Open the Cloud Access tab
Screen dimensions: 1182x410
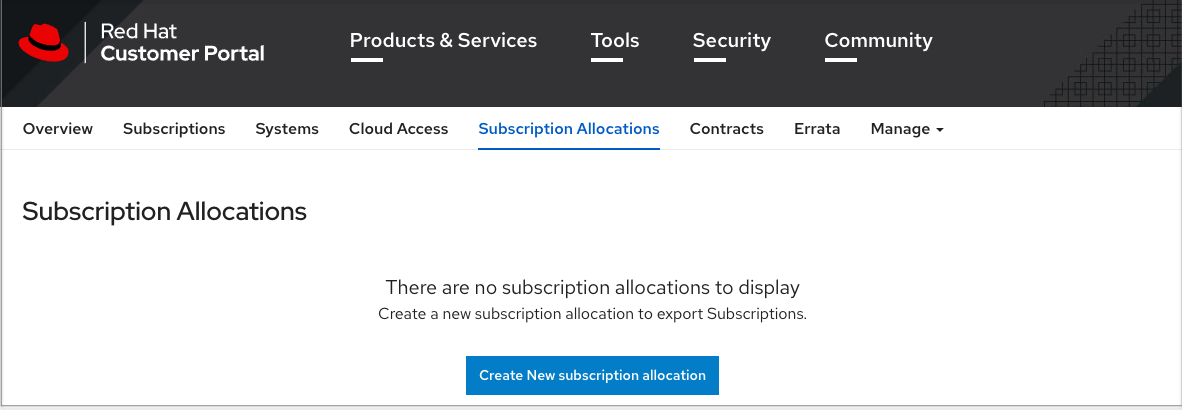(398, 129)
